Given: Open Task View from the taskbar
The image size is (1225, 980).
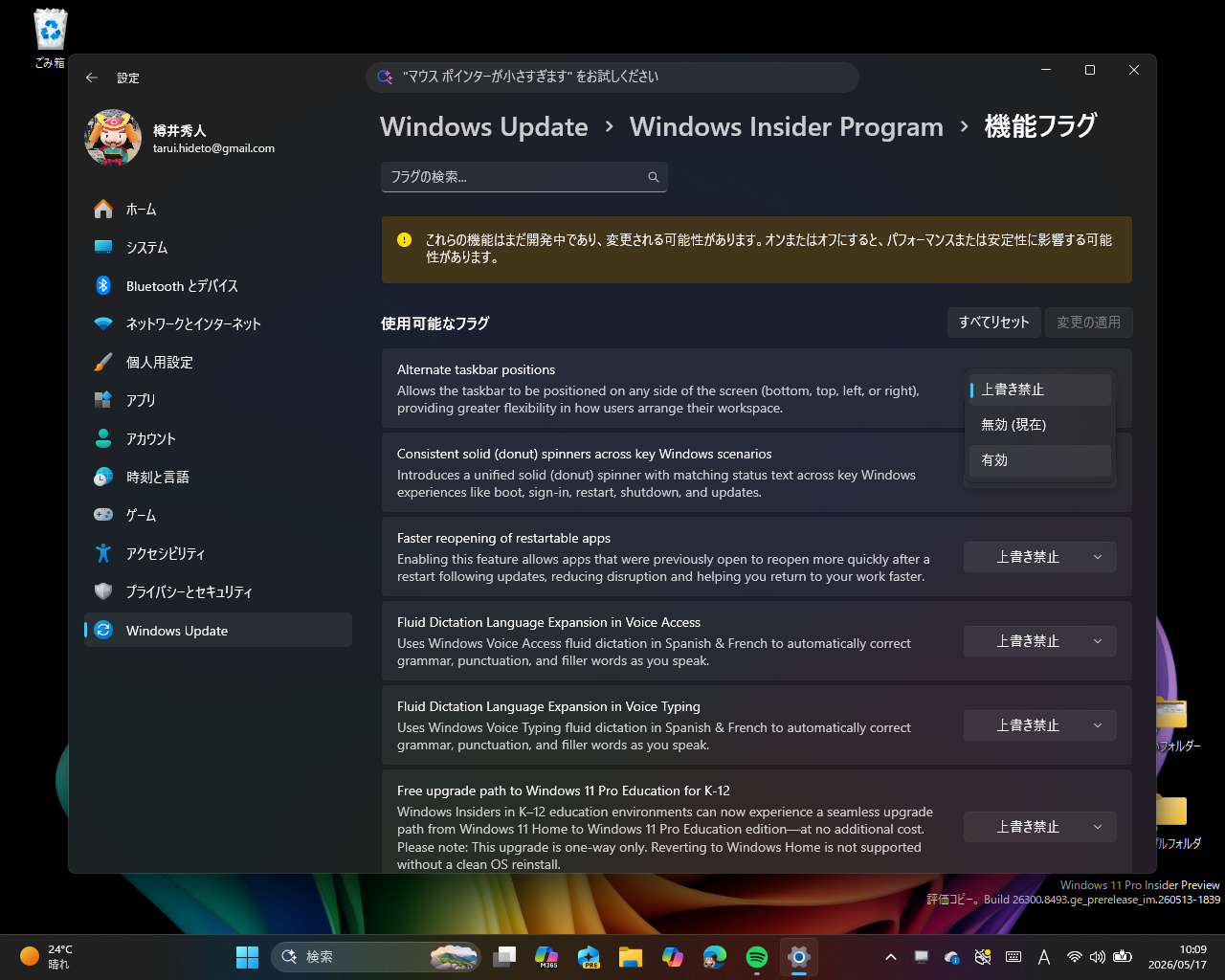Looking at the screenshot, I should [504, 957].
